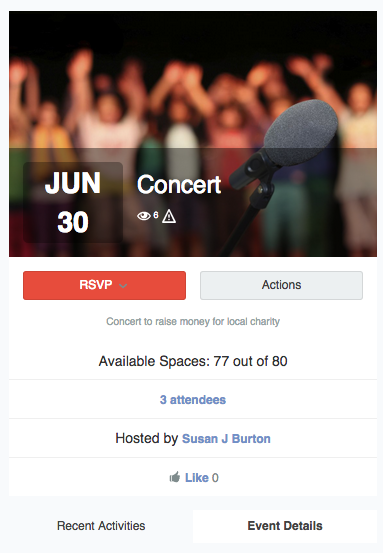
Task: Switch to the Recent Activities tab
Action: pyautogui.click(x=101, y=526)
